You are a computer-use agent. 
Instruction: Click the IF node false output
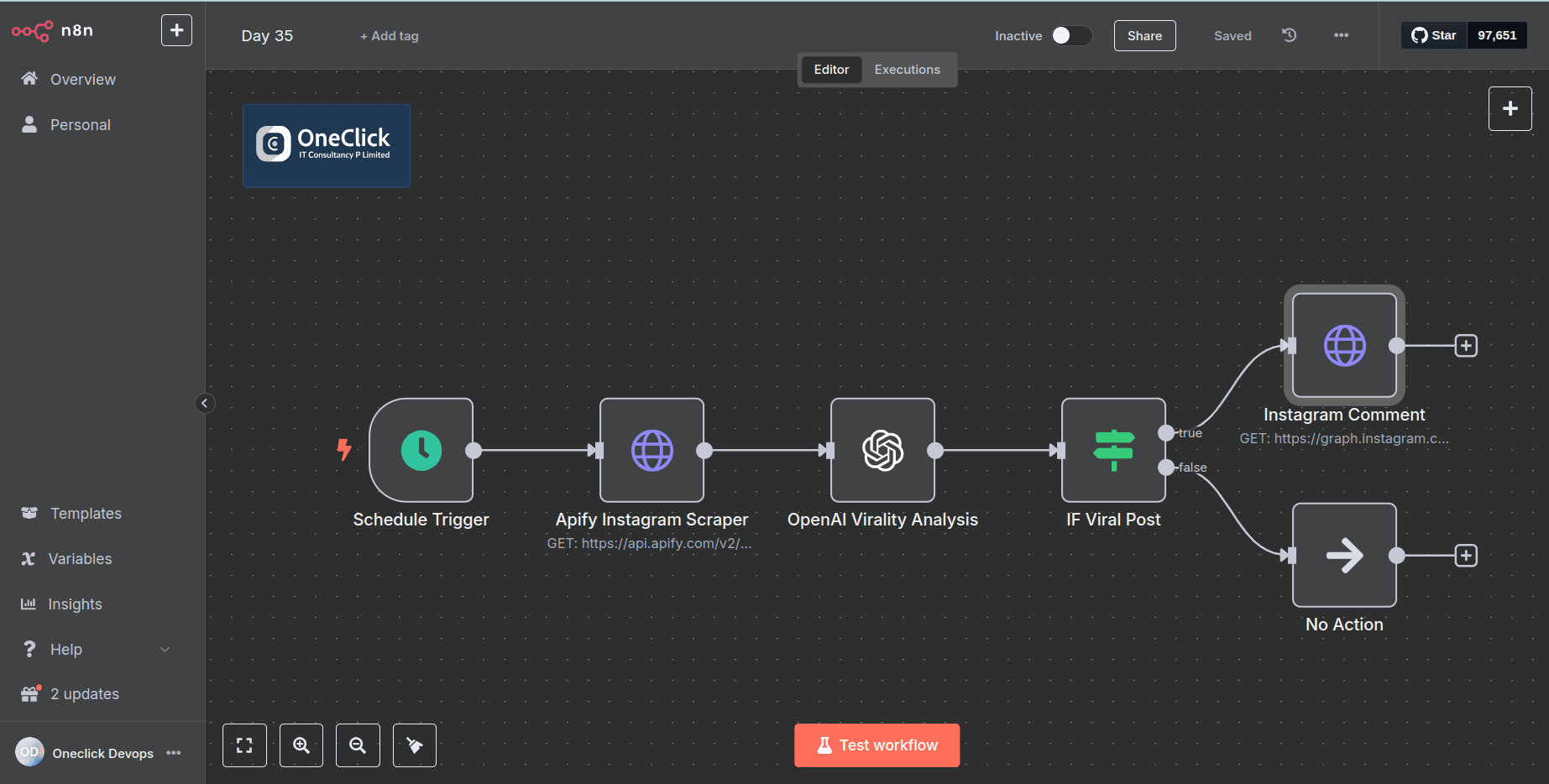coord(1166,468)
